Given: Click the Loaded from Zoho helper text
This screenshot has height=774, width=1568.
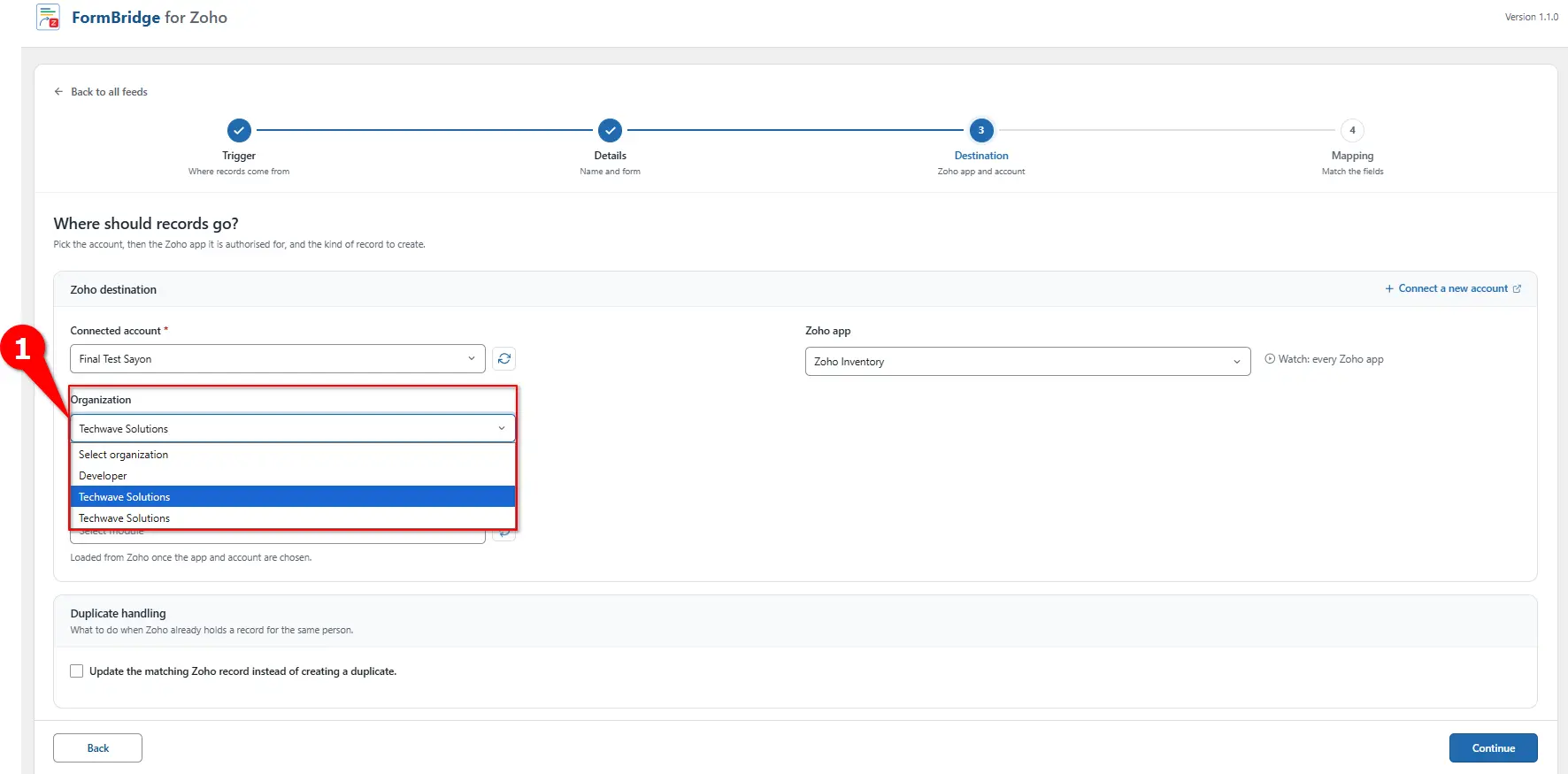Looking at the screenshot, I should point(191,558).
